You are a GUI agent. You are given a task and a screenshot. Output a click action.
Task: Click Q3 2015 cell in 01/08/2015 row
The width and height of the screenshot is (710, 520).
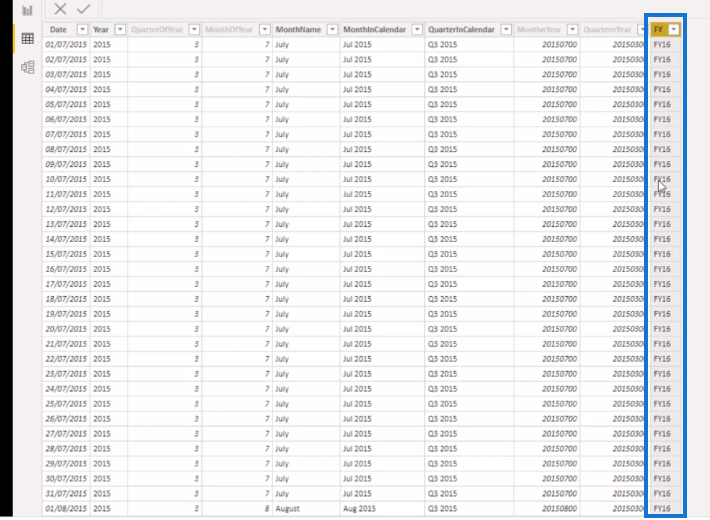click(469, 508)
